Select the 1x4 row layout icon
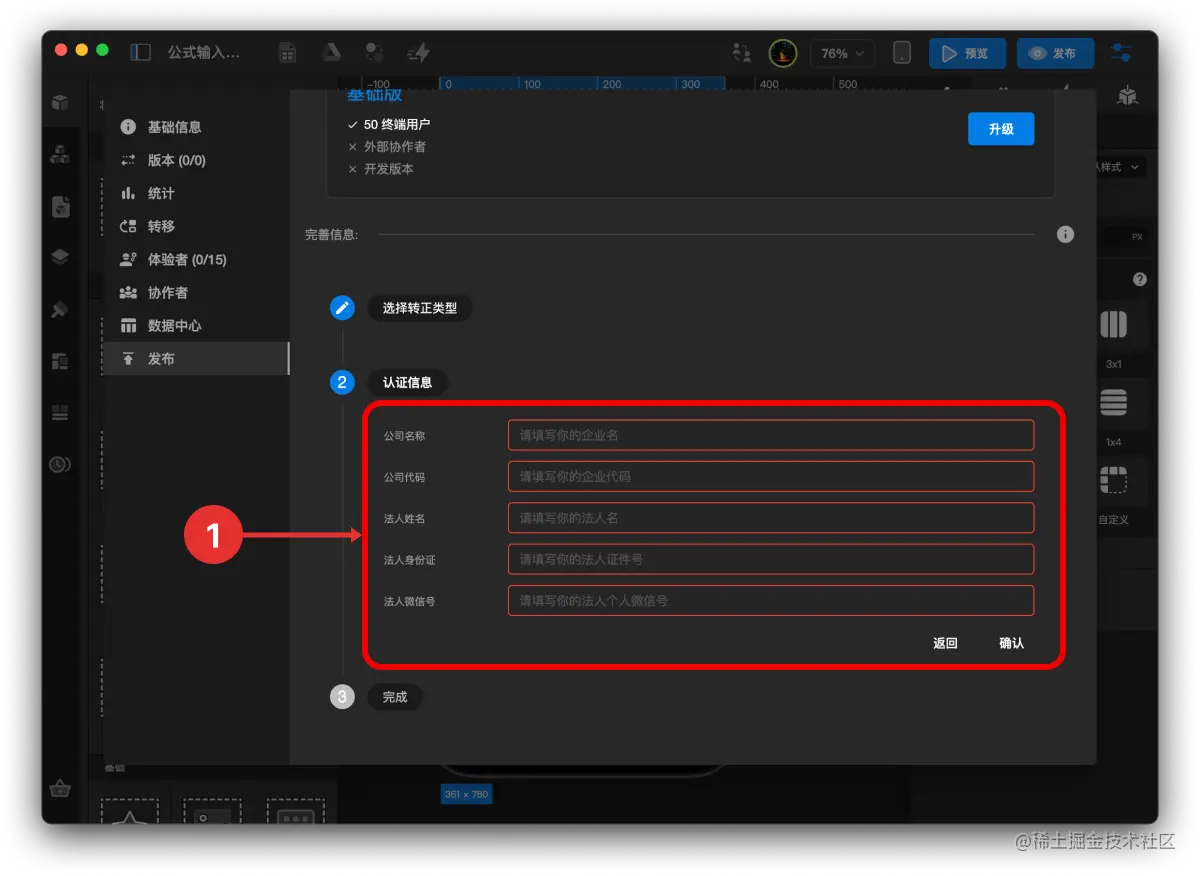 1113,402
